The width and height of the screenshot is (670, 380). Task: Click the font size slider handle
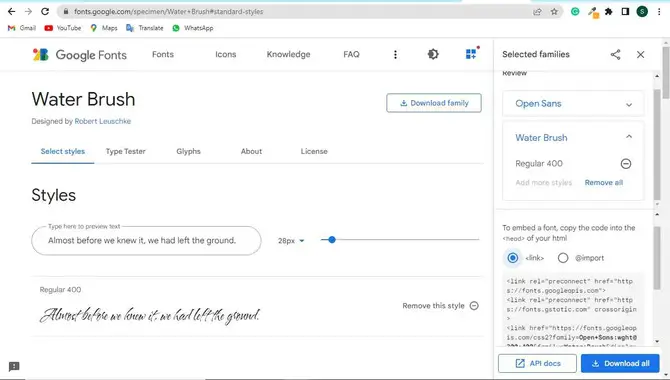pyautogui.click(x=332, y=240)
